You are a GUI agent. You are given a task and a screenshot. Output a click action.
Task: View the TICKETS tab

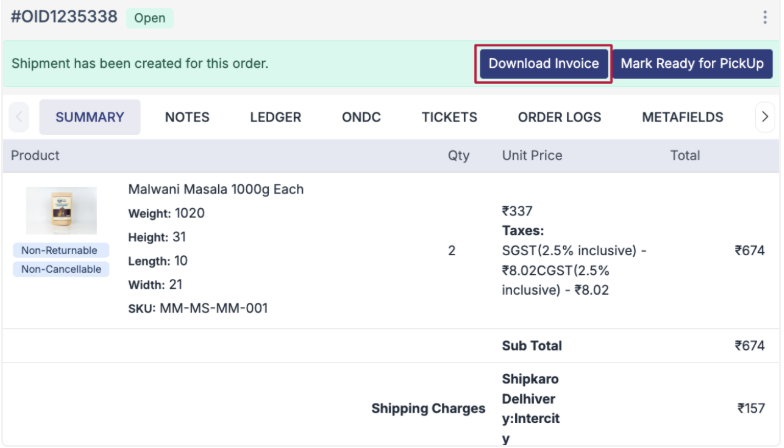(449, 117)
